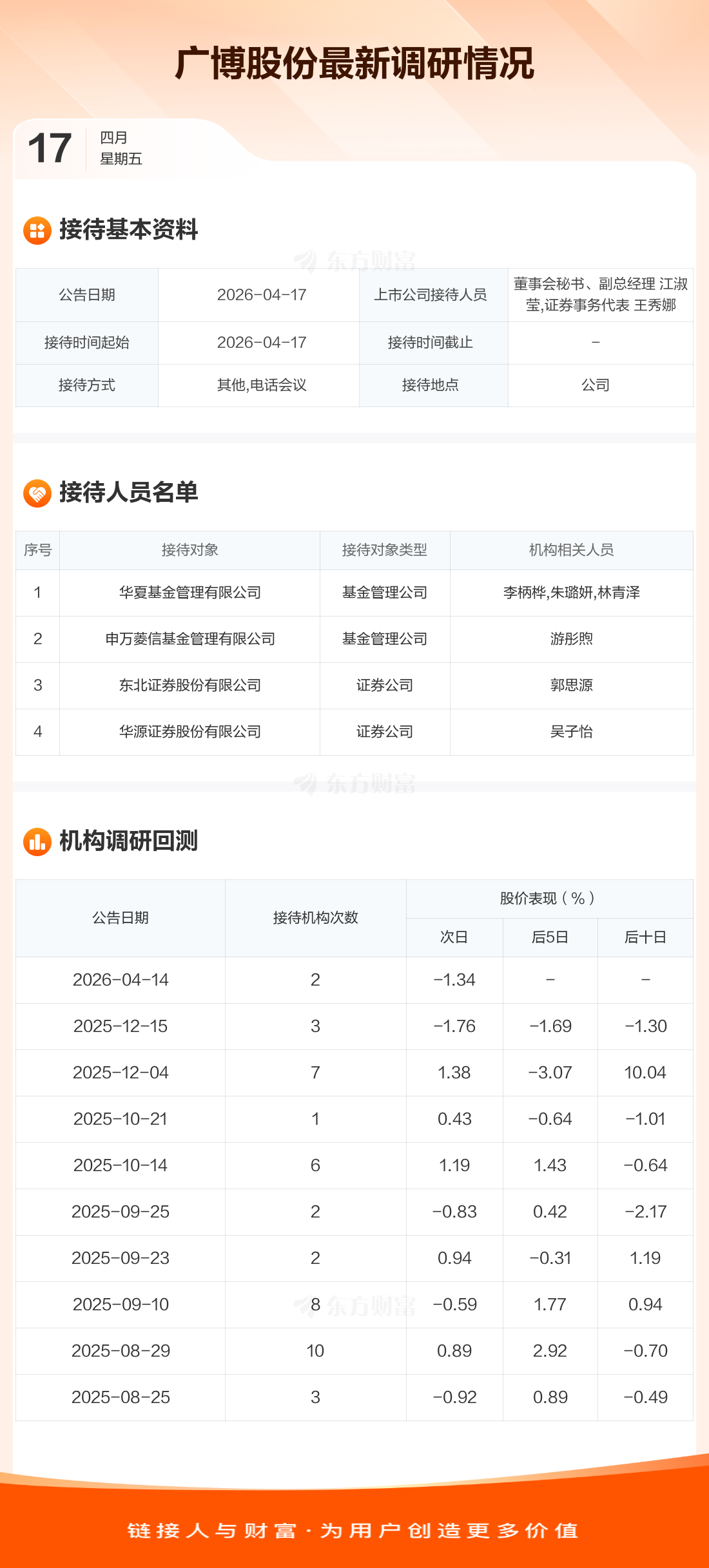Open the 申万菱信基金管理有限公司 entry
The width and height of the screenshot is (709, 1568).
click(x=190, y=639)
